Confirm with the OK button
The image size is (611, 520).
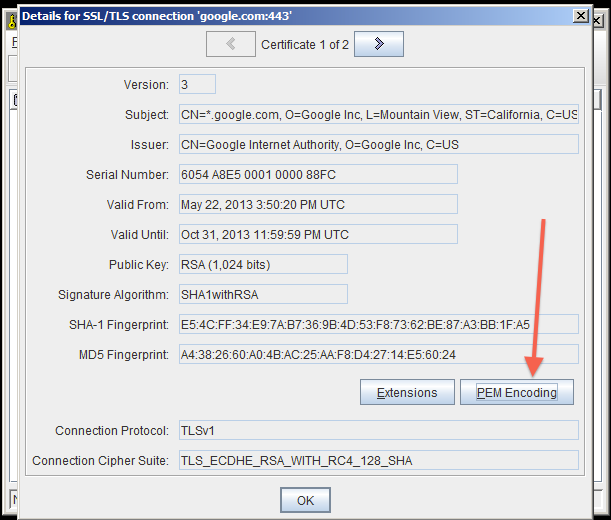click(305, 500)
